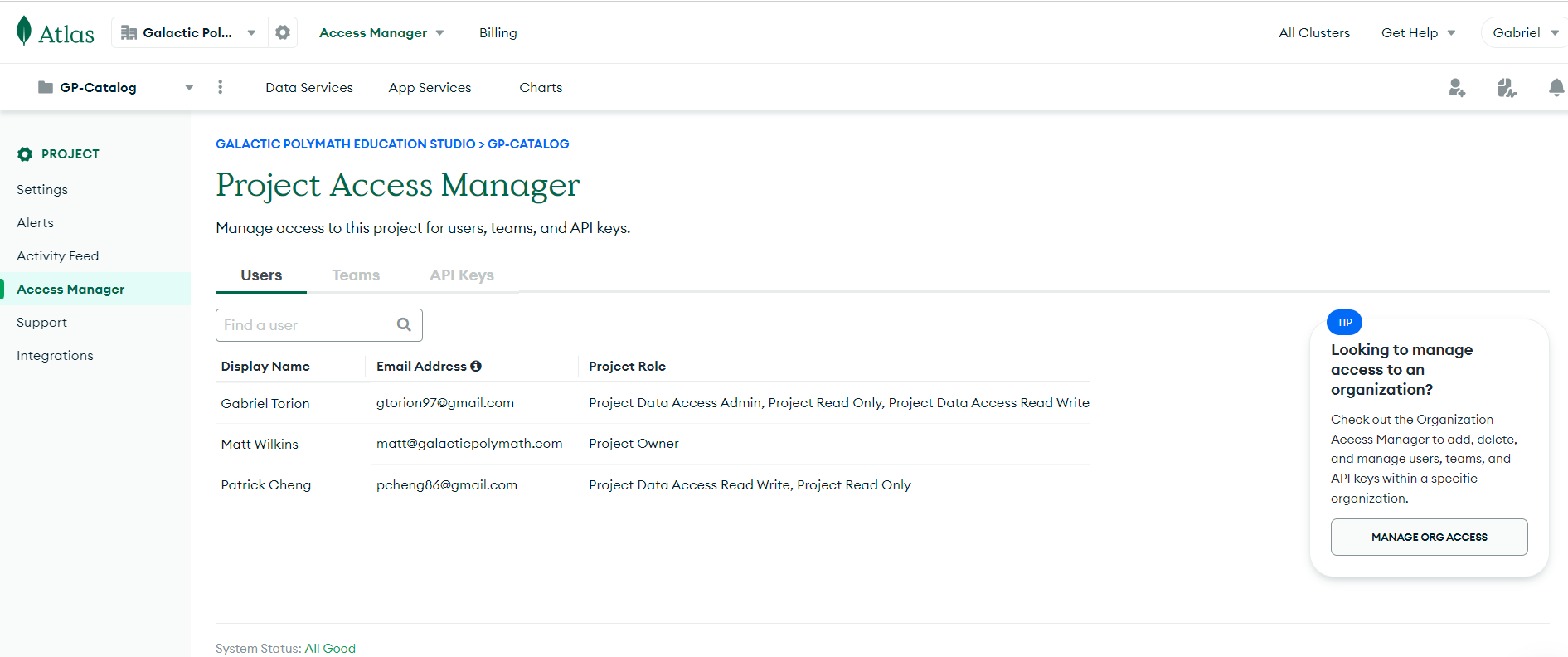1568x657 pixels.
Task: Select the Users tab
Action: point(261,275)
